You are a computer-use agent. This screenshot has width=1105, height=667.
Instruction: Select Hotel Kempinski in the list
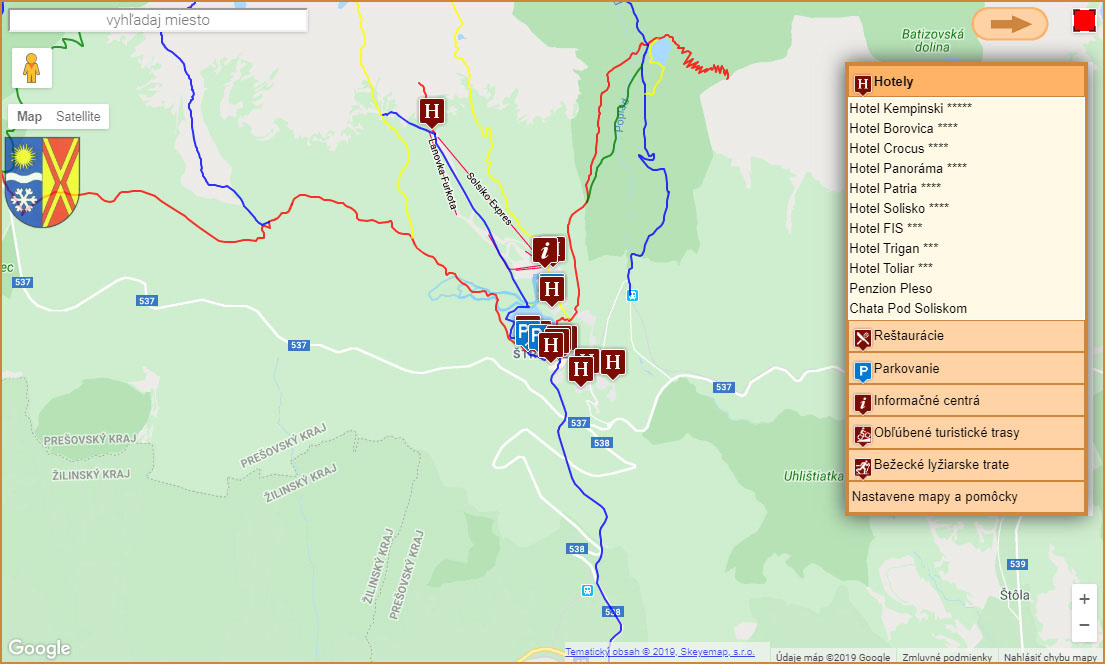(910, 108)
